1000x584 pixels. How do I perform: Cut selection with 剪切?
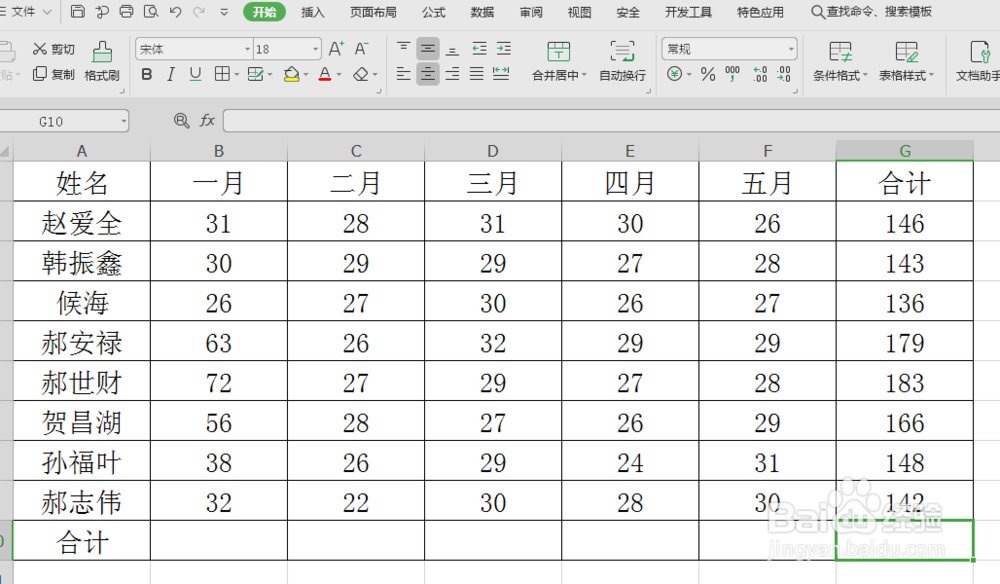[54, 49]
